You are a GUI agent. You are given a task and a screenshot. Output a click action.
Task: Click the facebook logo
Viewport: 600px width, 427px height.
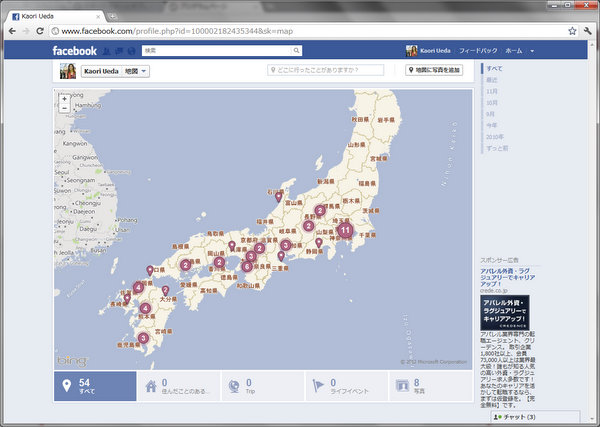click(75, 51)
